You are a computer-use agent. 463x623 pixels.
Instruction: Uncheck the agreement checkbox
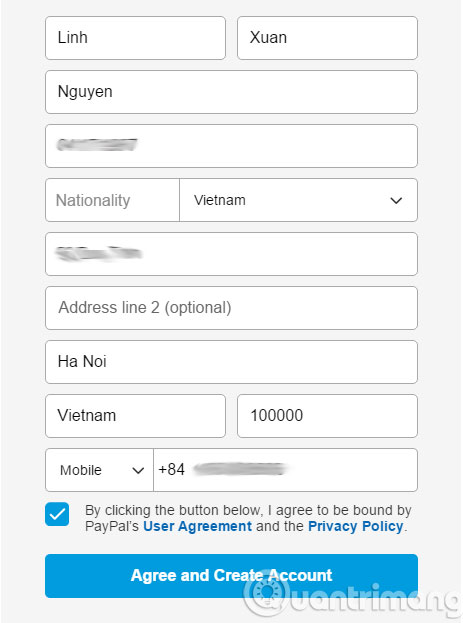pos(57,514)
